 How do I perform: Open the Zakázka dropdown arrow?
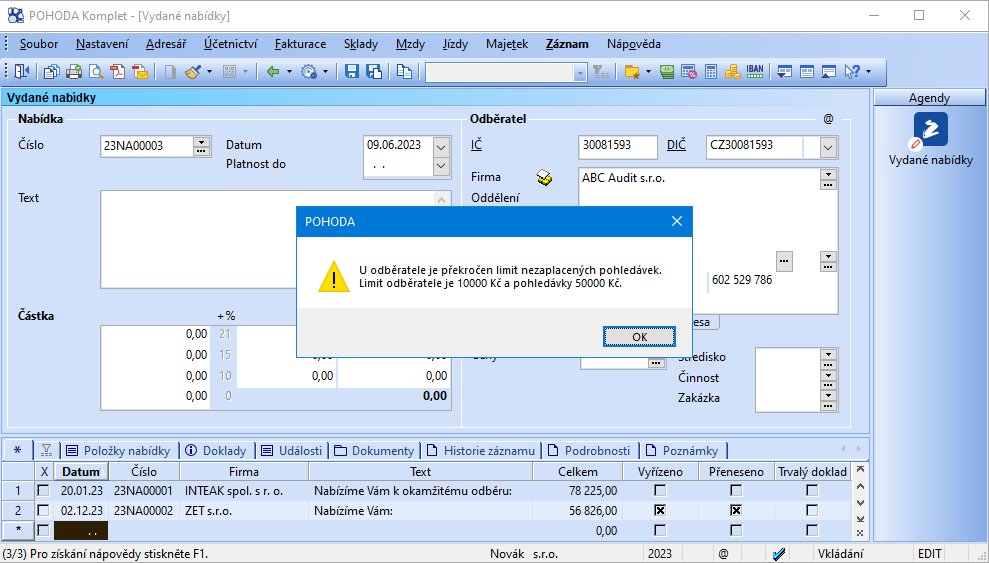(828, 395)
